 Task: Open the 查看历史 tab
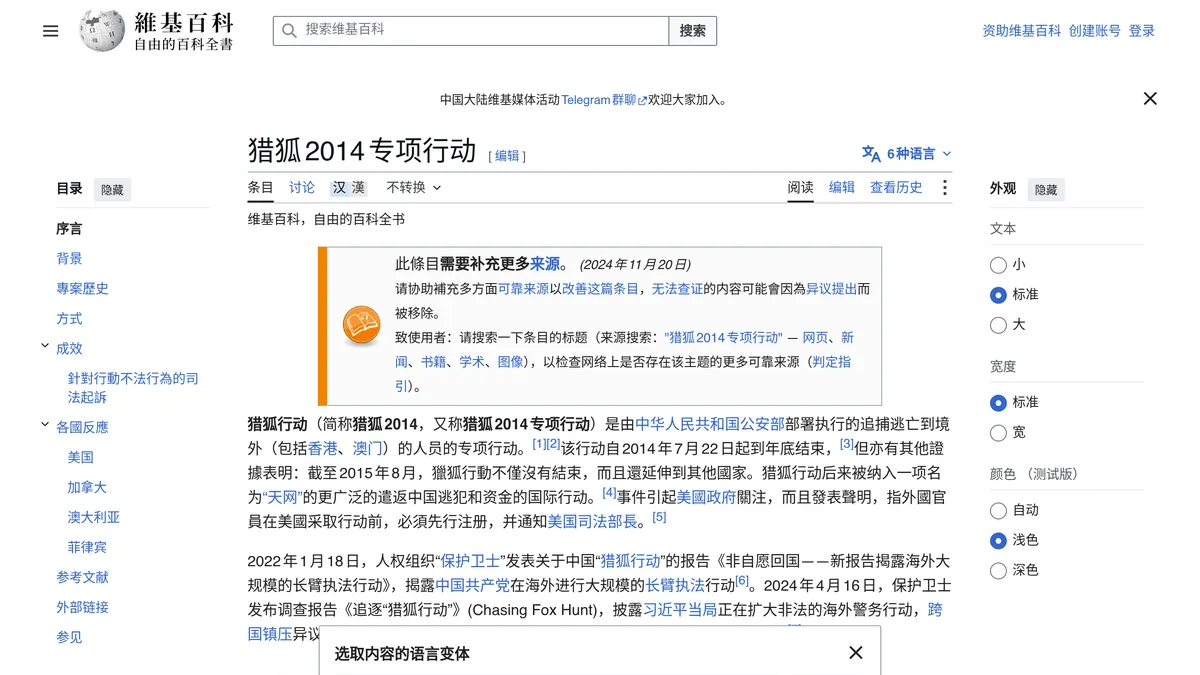(x=896, y=187)
